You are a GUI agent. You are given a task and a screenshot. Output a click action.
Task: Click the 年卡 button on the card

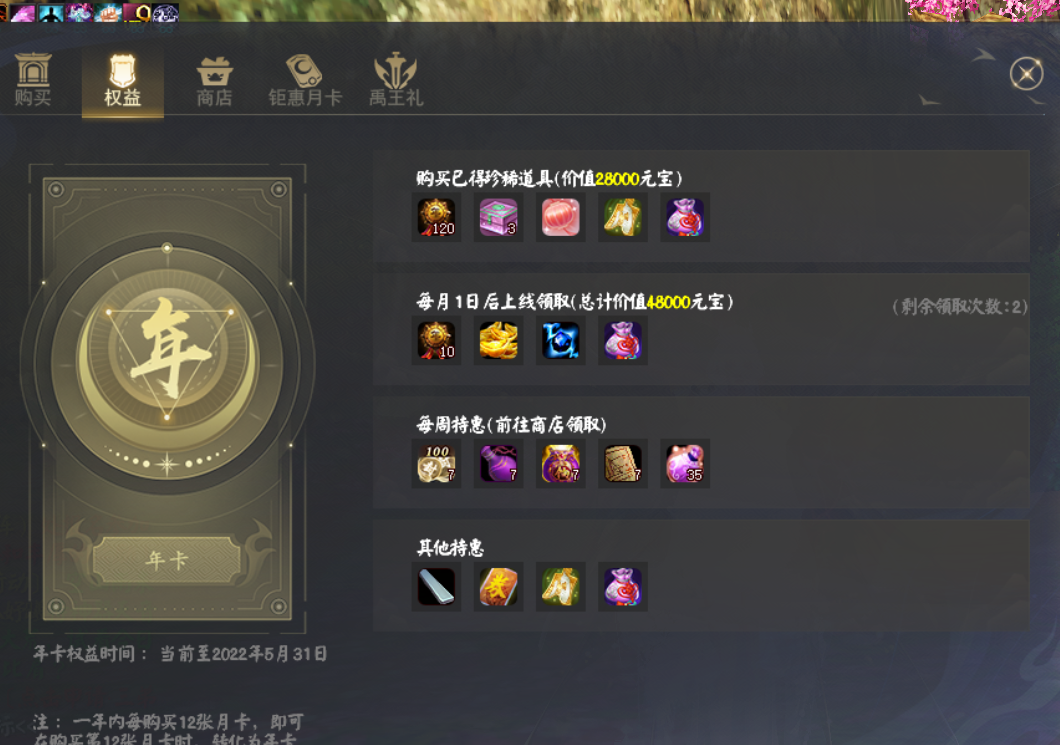point(167,560)
